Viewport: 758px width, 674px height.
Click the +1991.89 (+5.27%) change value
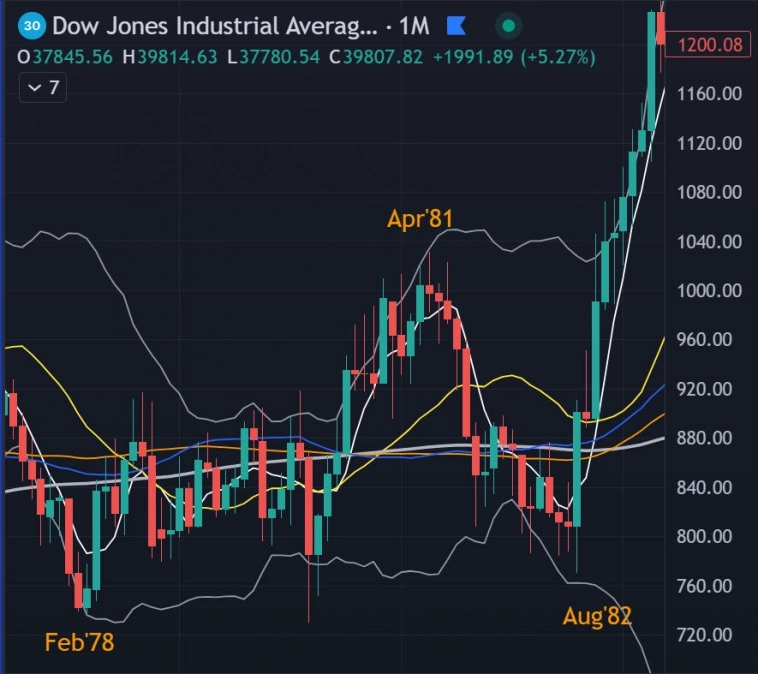(504, 57)
